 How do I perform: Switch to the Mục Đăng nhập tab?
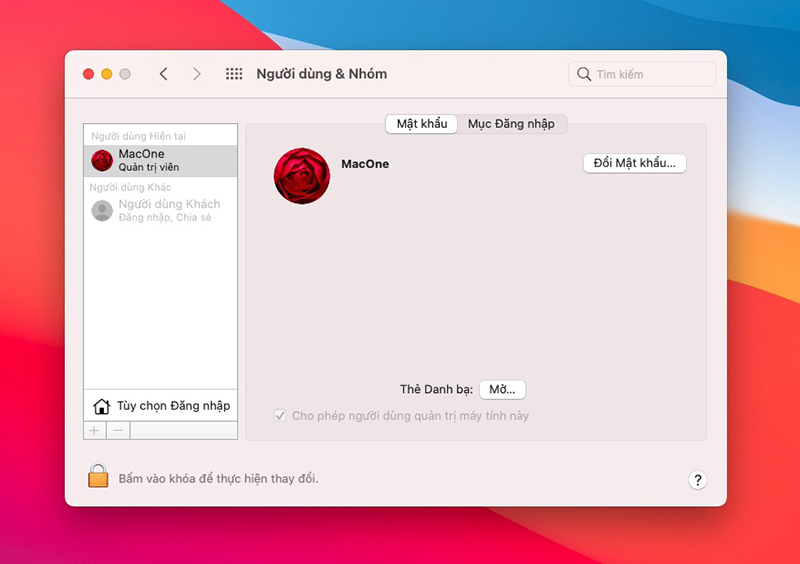(x=511, y=124)
